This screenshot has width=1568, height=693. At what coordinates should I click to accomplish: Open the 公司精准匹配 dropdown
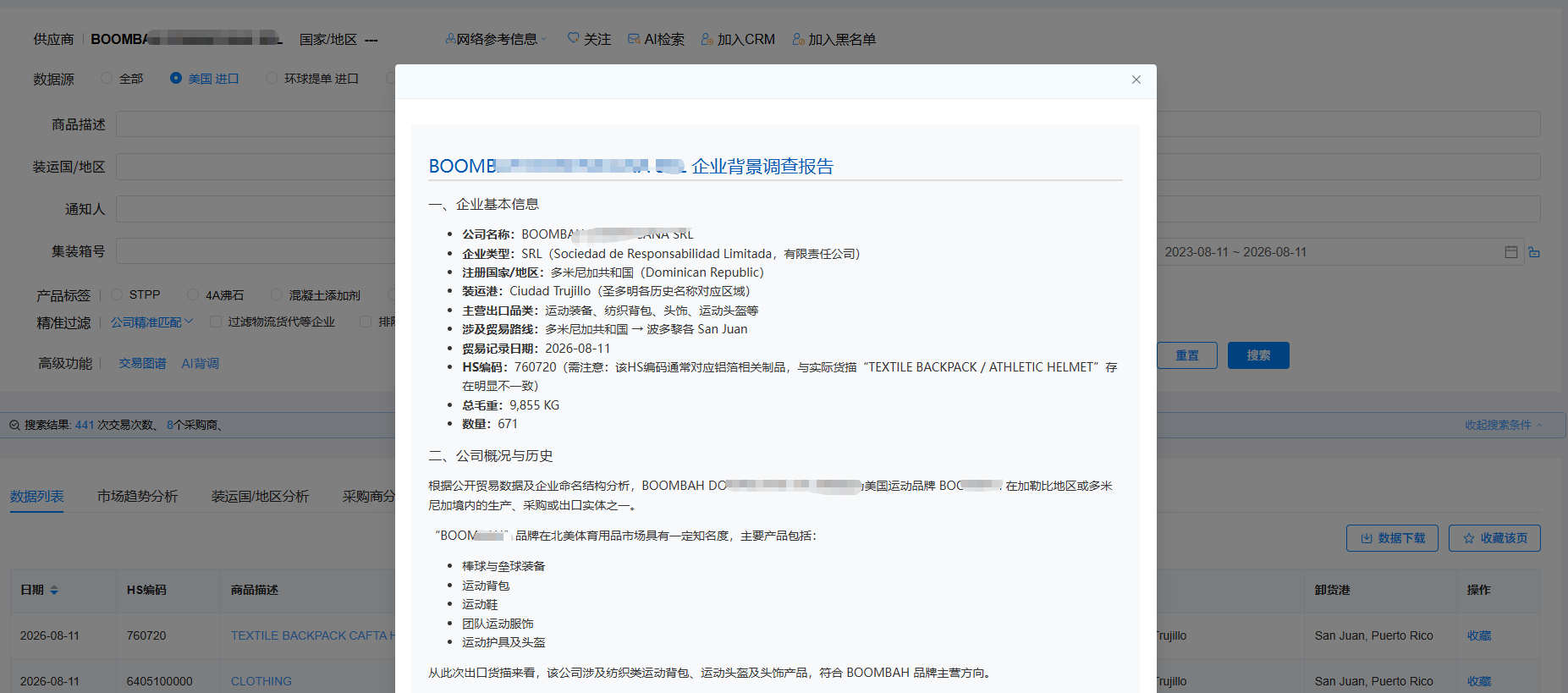[152, 322]
